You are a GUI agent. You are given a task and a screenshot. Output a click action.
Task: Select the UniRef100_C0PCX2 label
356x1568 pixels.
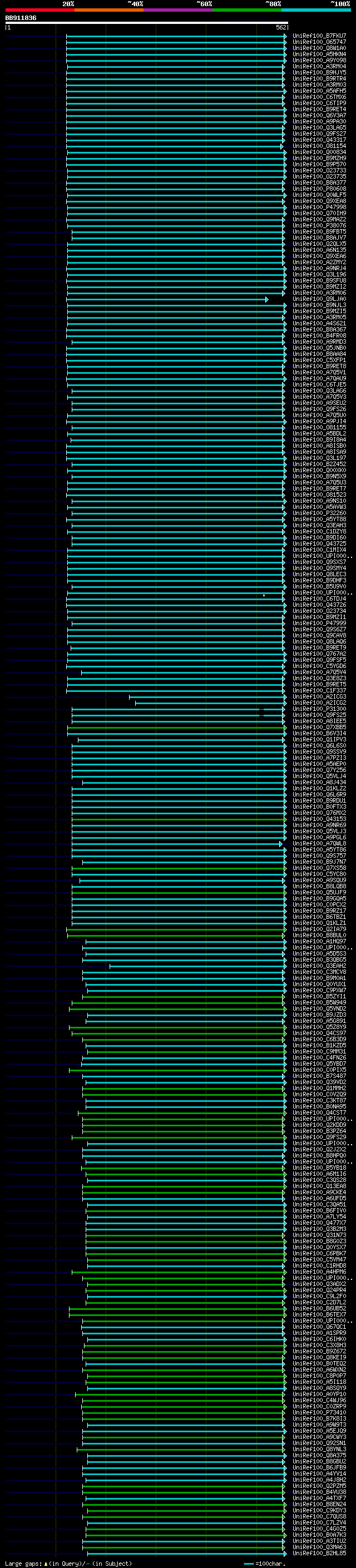pyautogui.click(x=319, y=904)
